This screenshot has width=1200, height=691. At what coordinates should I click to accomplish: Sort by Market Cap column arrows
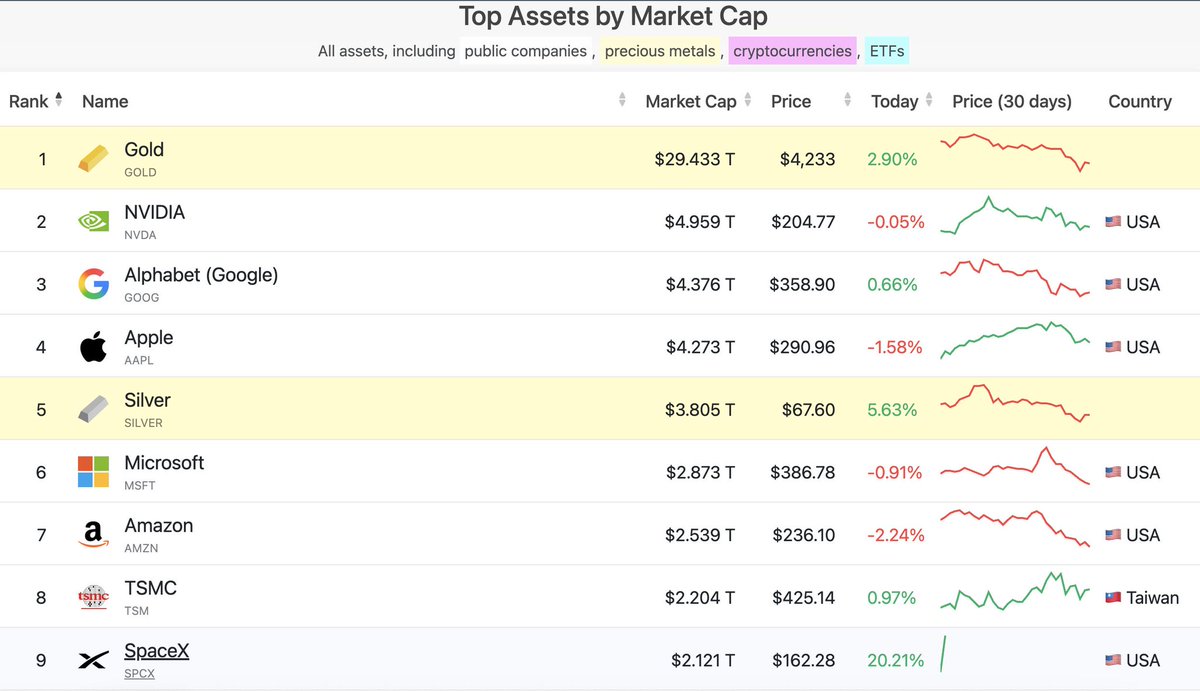(x=748, y=100)
